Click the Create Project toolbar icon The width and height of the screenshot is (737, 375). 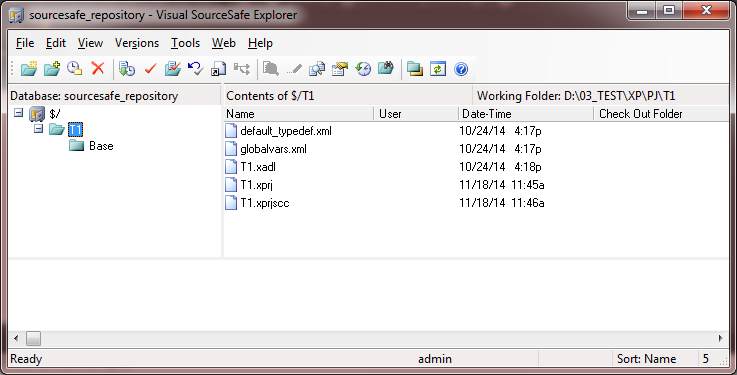(x=29, y=69)
